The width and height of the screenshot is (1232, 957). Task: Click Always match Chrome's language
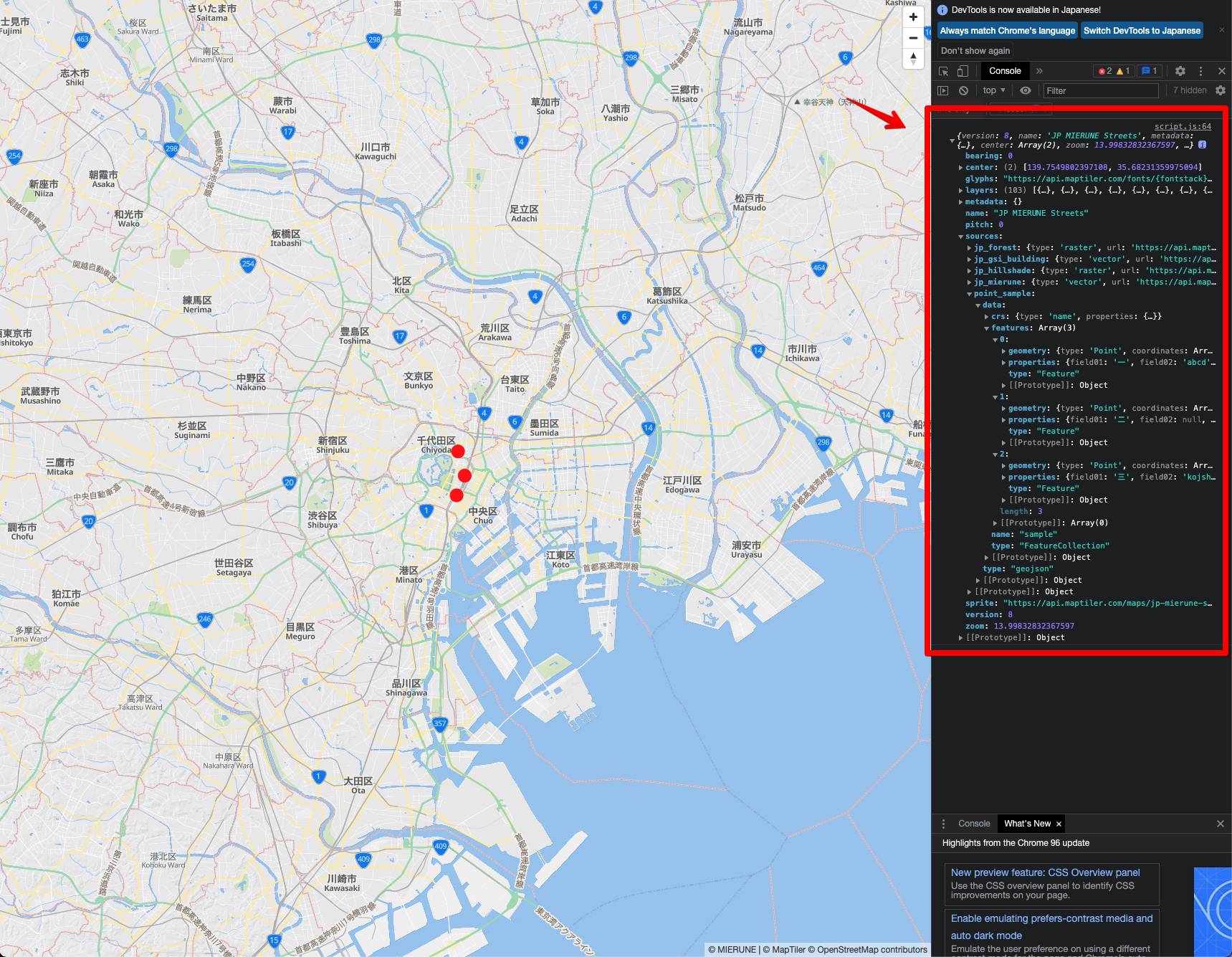tap(1008, 30)
